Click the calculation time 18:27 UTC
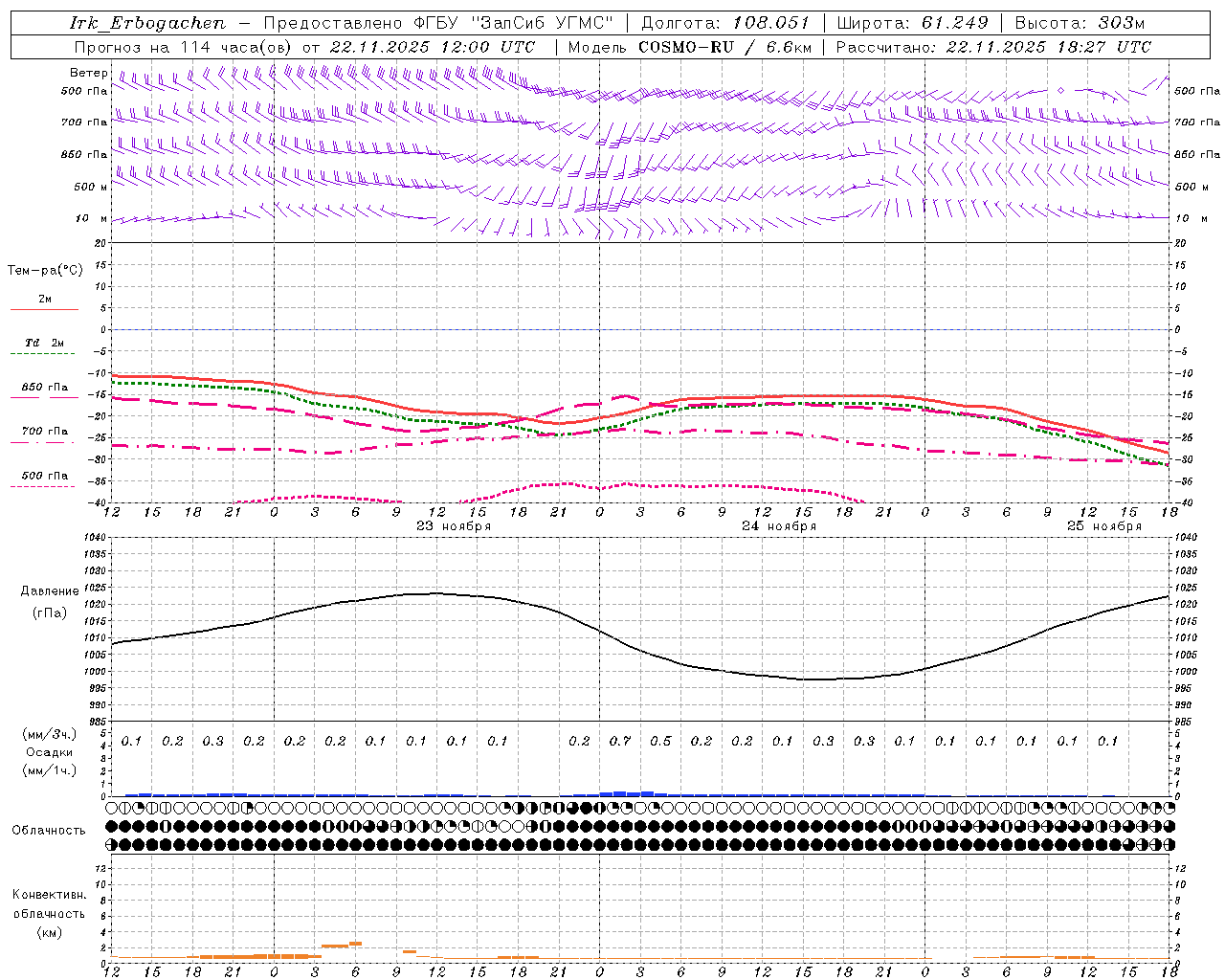The height and width of the screenshot is (980, 1225). pos(1104,47)
